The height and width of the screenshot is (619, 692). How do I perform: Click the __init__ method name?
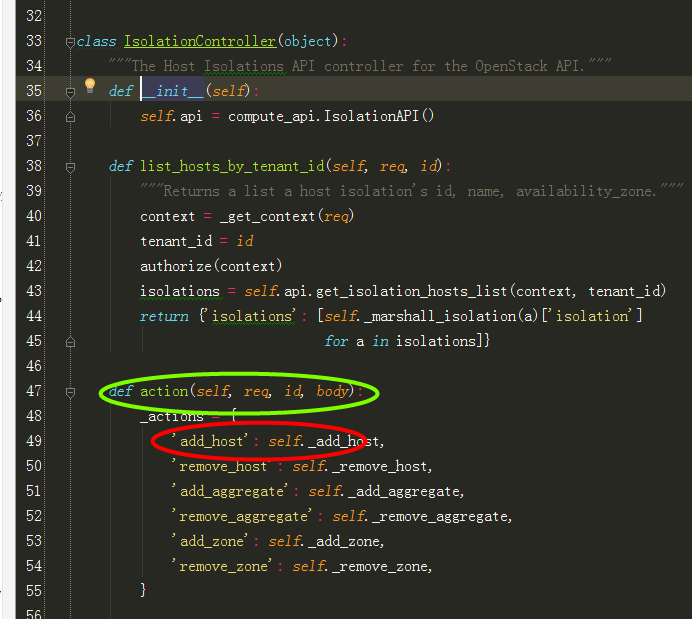pyautogui.click(x=173, y=91)
